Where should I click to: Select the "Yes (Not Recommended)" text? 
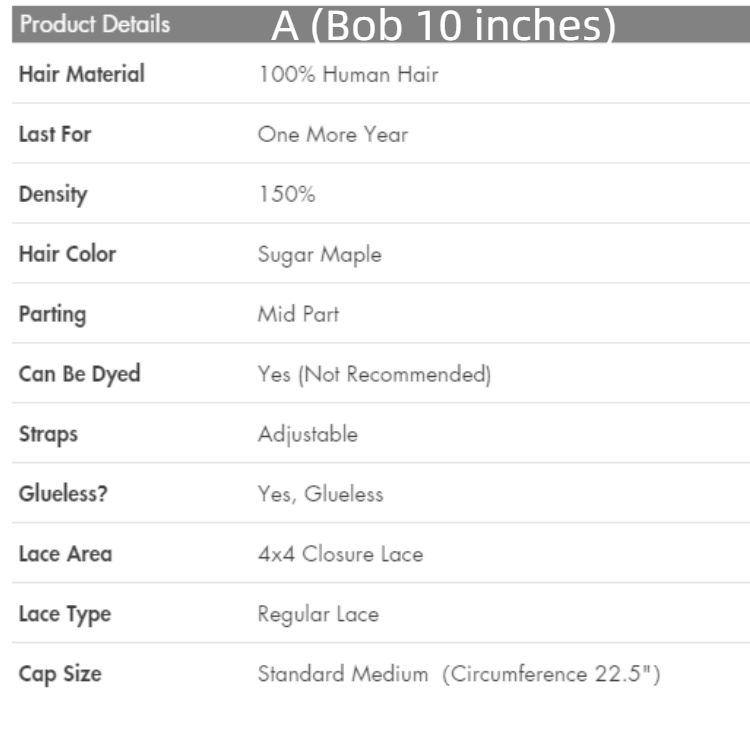(x=374, y=374)
